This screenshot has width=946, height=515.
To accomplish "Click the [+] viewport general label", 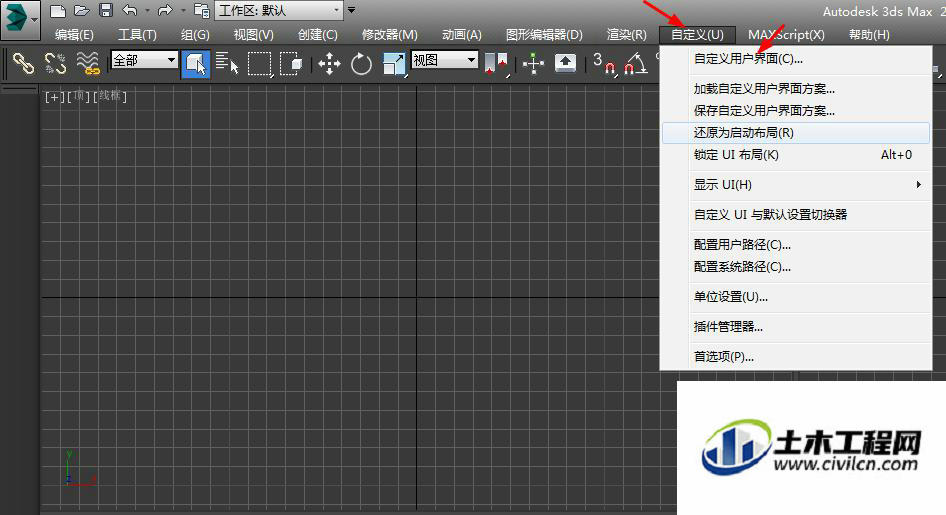I will tap(54, 96).
